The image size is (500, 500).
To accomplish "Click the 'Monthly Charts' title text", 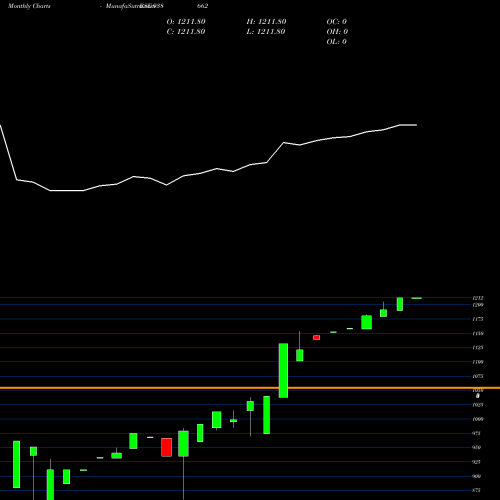I will 29,6.
